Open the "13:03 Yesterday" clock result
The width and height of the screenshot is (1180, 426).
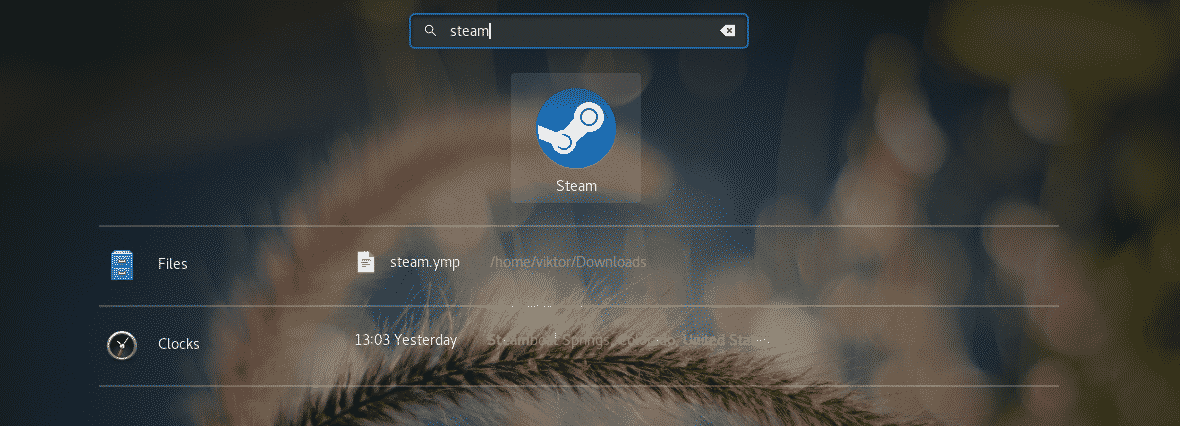tap(406, 340)
